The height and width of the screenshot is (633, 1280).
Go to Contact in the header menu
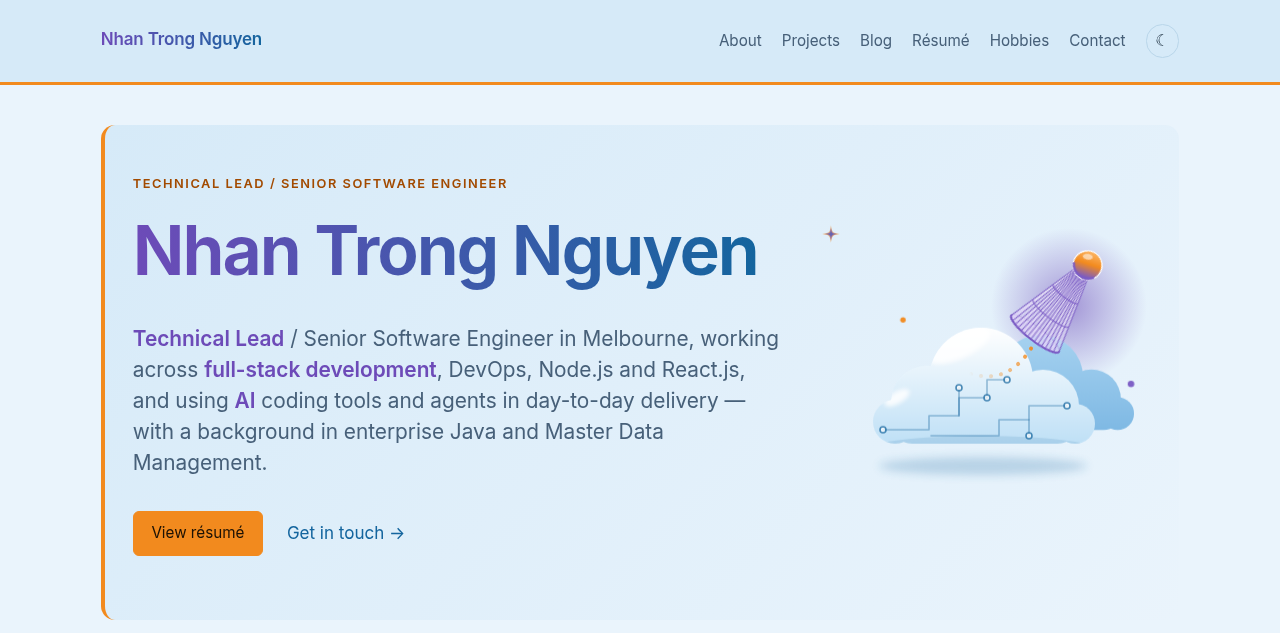point(1097,41)
